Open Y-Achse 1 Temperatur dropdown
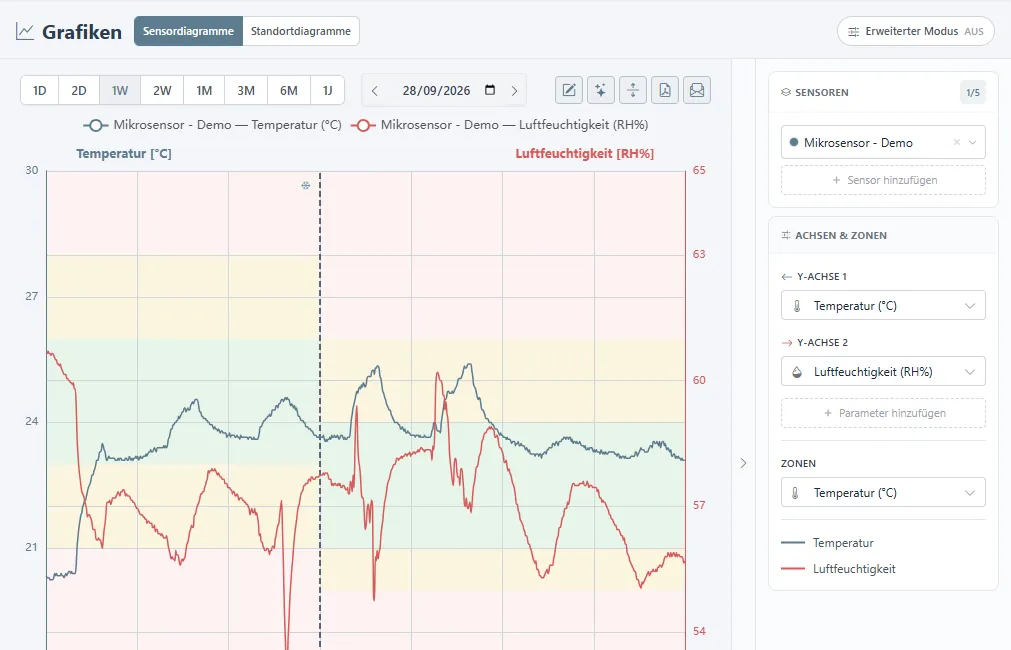This screenshot has width=1011, height=650. click(x=883, y=306)
